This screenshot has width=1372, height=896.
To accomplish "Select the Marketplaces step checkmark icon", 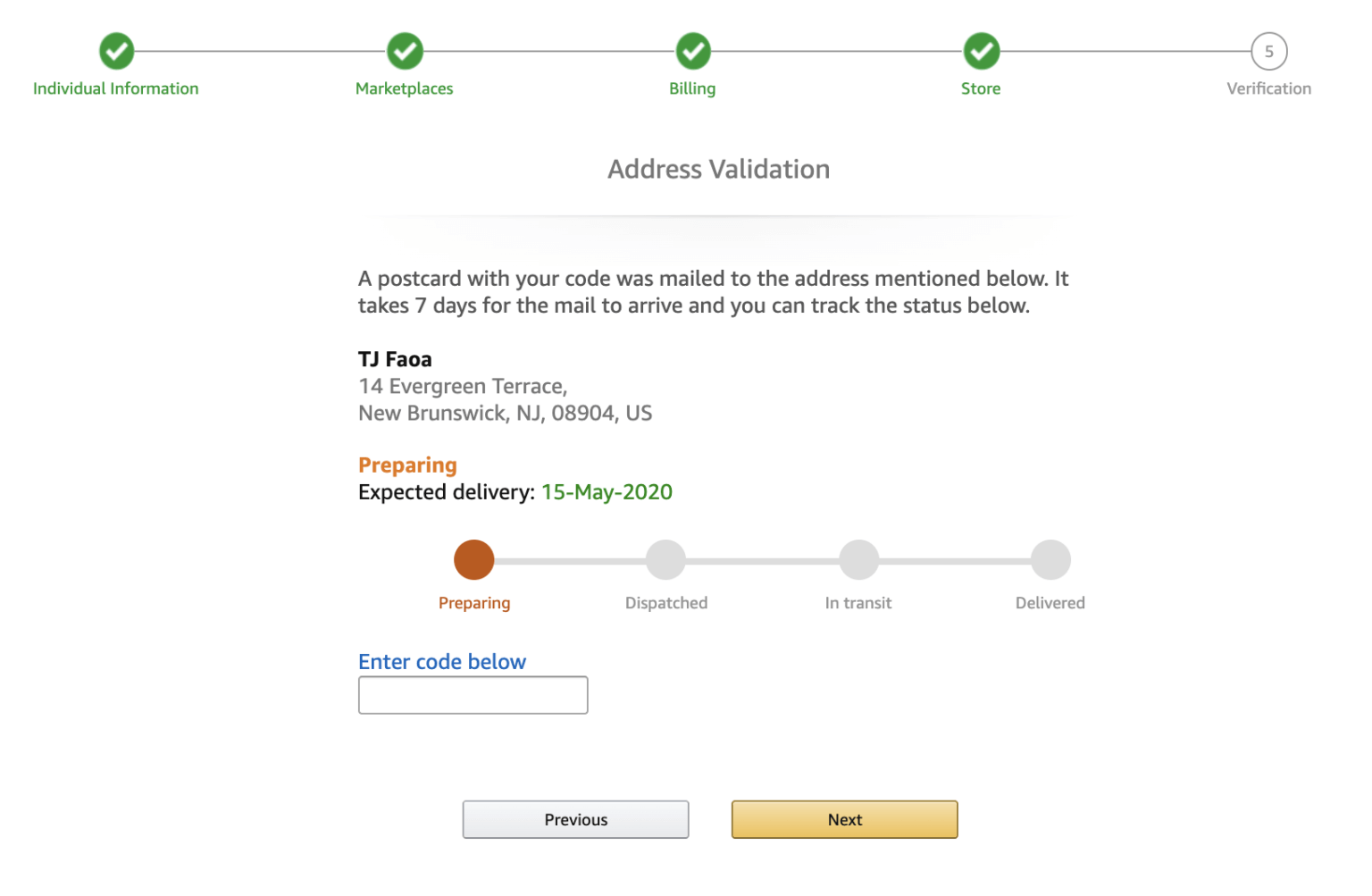I will [404, 51].
